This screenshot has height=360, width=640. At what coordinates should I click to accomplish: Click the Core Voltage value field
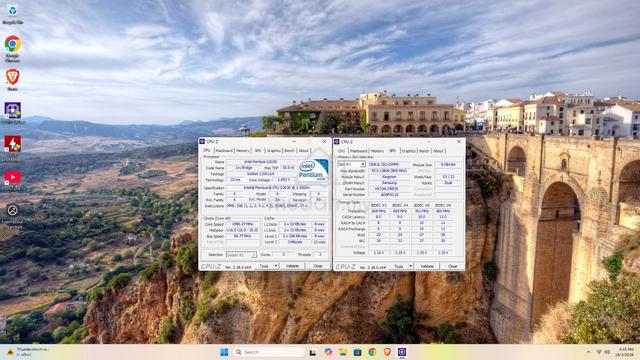[283, 180]
